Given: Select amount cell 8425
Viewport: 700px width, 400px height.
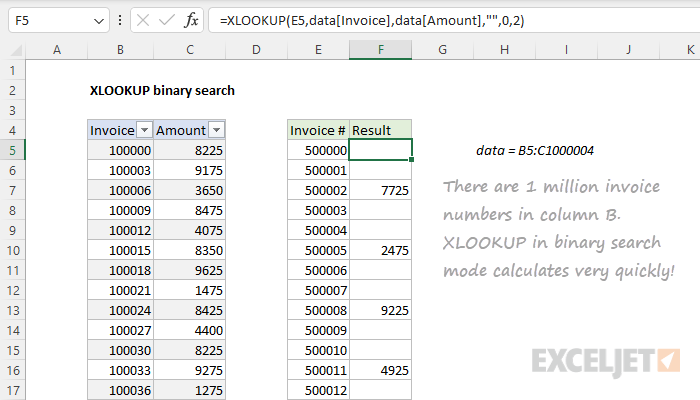Looking at the screenshot, I should [190, 310].
